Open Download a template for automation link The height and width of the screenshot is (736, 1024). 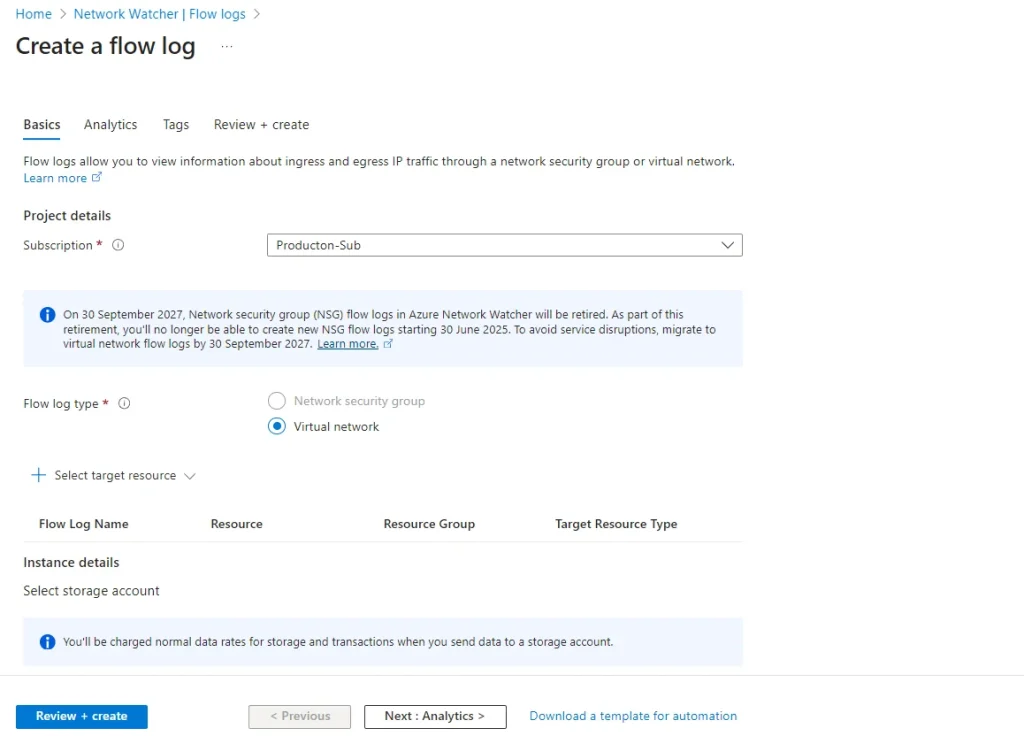click(x=633, y=716)
